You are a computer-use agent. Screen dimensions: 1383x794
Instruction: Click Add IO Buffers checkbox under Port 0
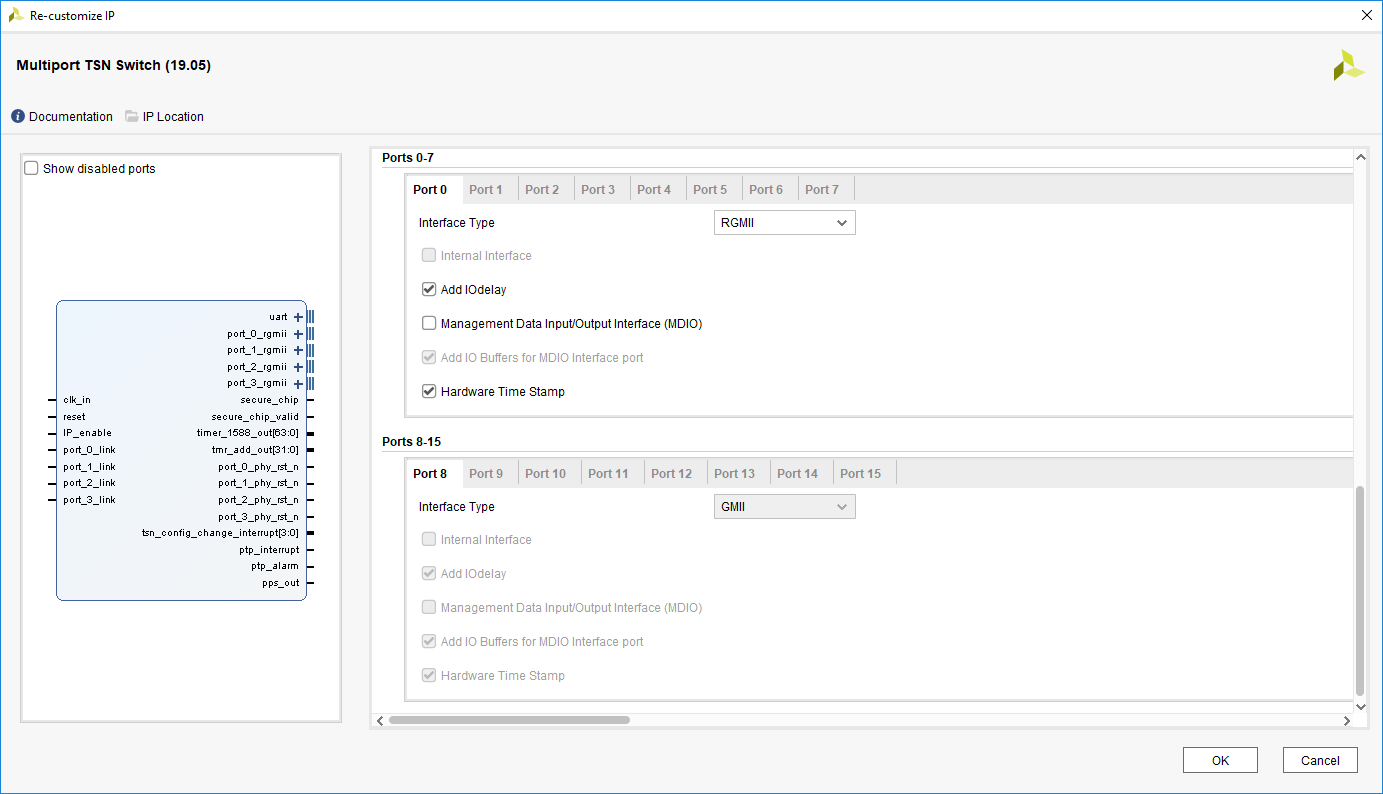point(429,358)
